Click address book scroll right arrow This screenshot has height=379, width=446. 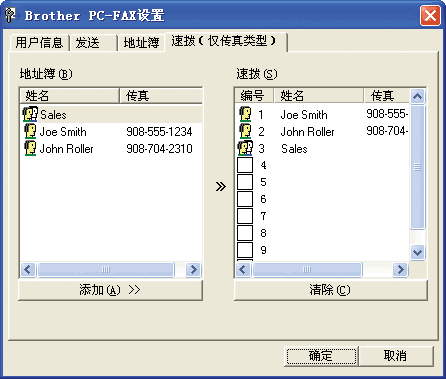[193, 269]
